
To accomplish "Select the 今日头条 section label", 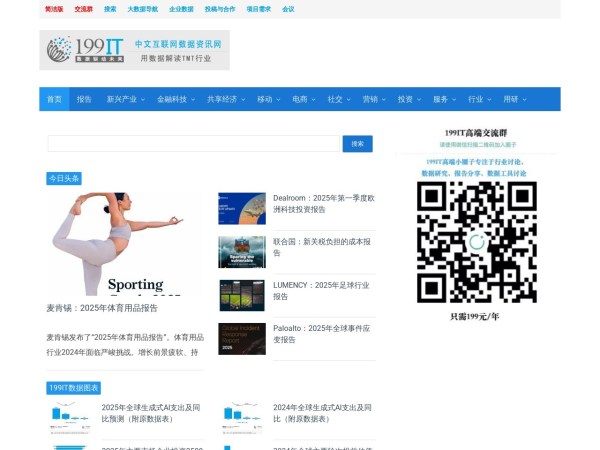I will pos(64,178).
